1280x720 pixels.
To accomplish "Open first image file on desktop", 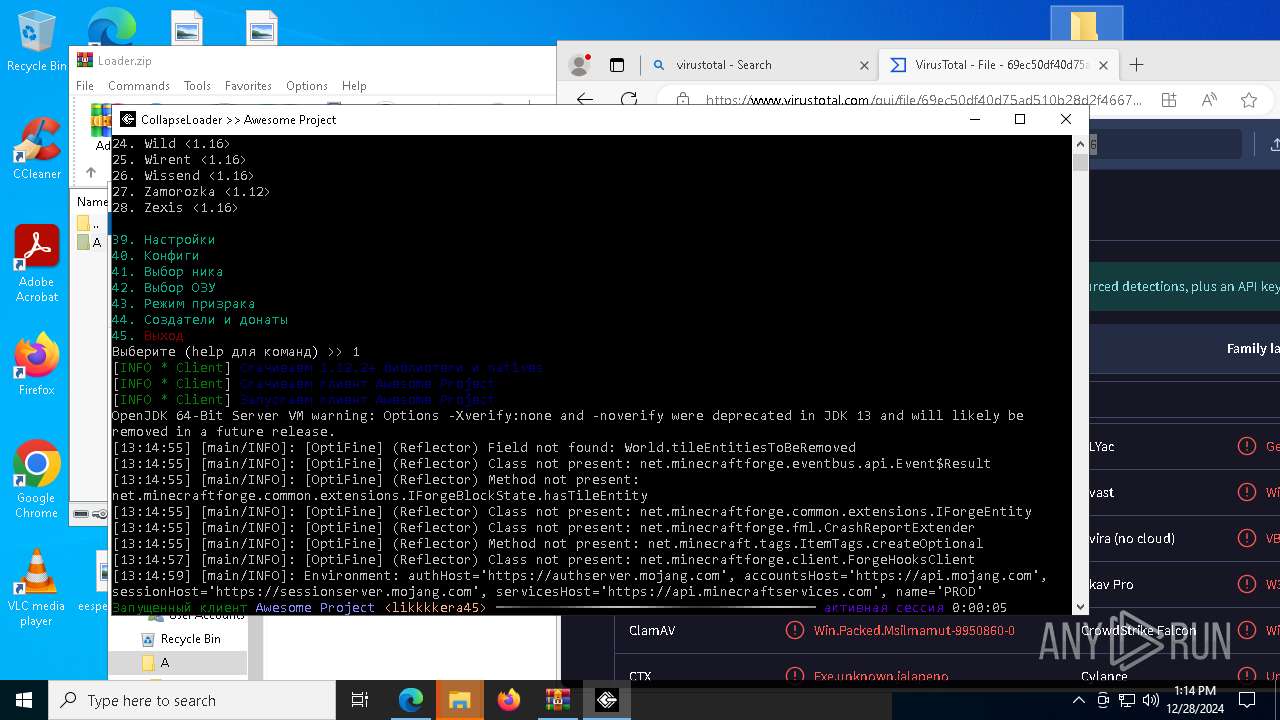I will click(186, 28).
